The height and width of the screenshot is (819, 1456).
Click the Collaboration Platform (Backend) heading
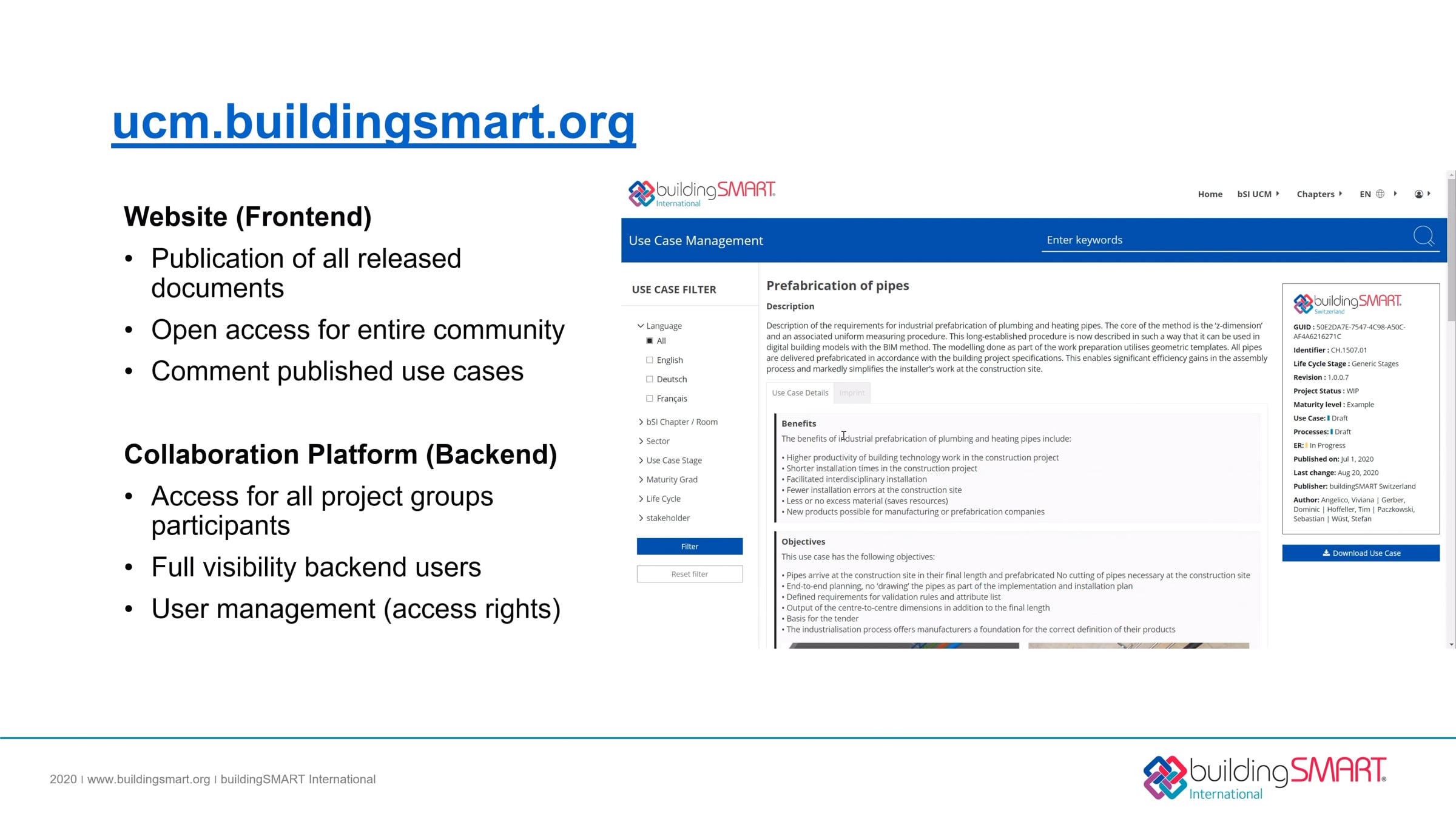click(340, 455)
